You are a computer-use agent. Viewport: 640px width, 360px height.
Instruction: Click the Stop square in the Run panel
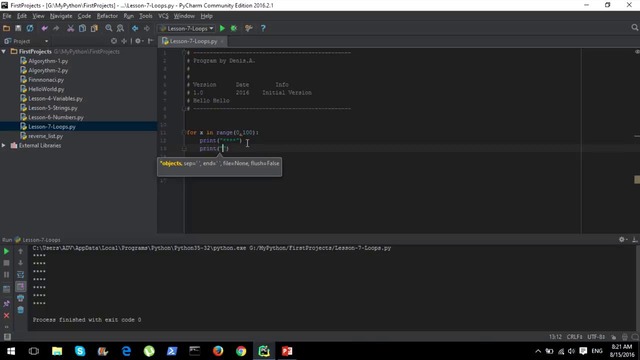pos(6,263)
